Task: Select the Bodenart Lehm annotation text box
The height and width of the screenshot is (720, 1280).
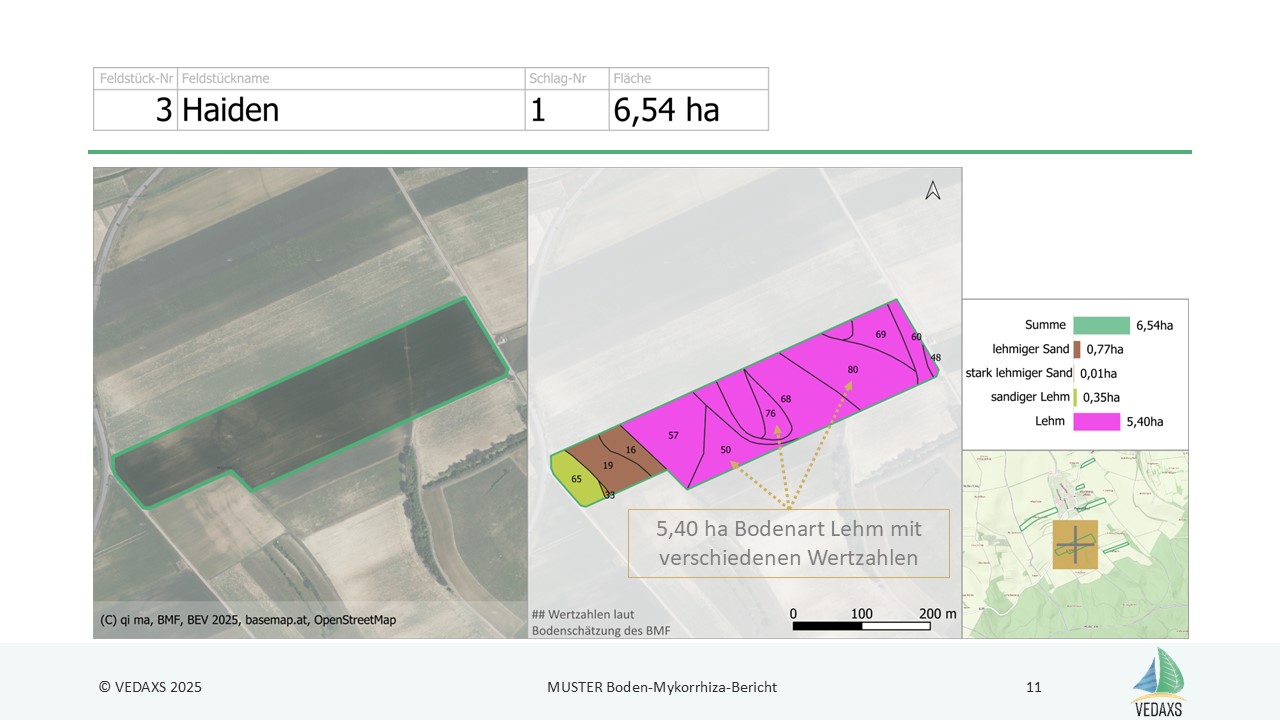Action: click(788, 543)
